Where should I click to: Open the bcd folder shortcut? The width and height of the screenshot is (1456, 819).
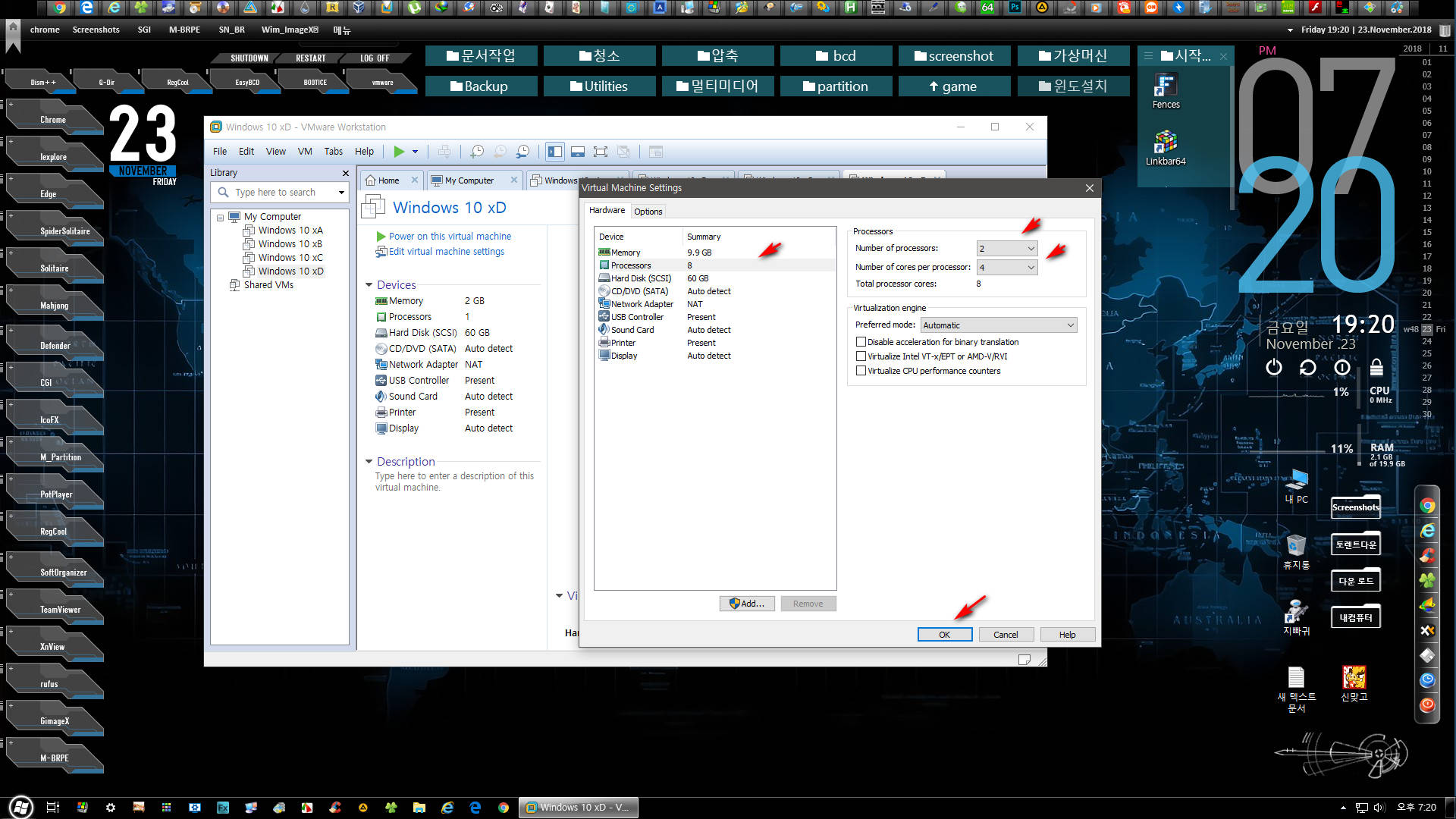pyautogui.click(x=836, y=56)
